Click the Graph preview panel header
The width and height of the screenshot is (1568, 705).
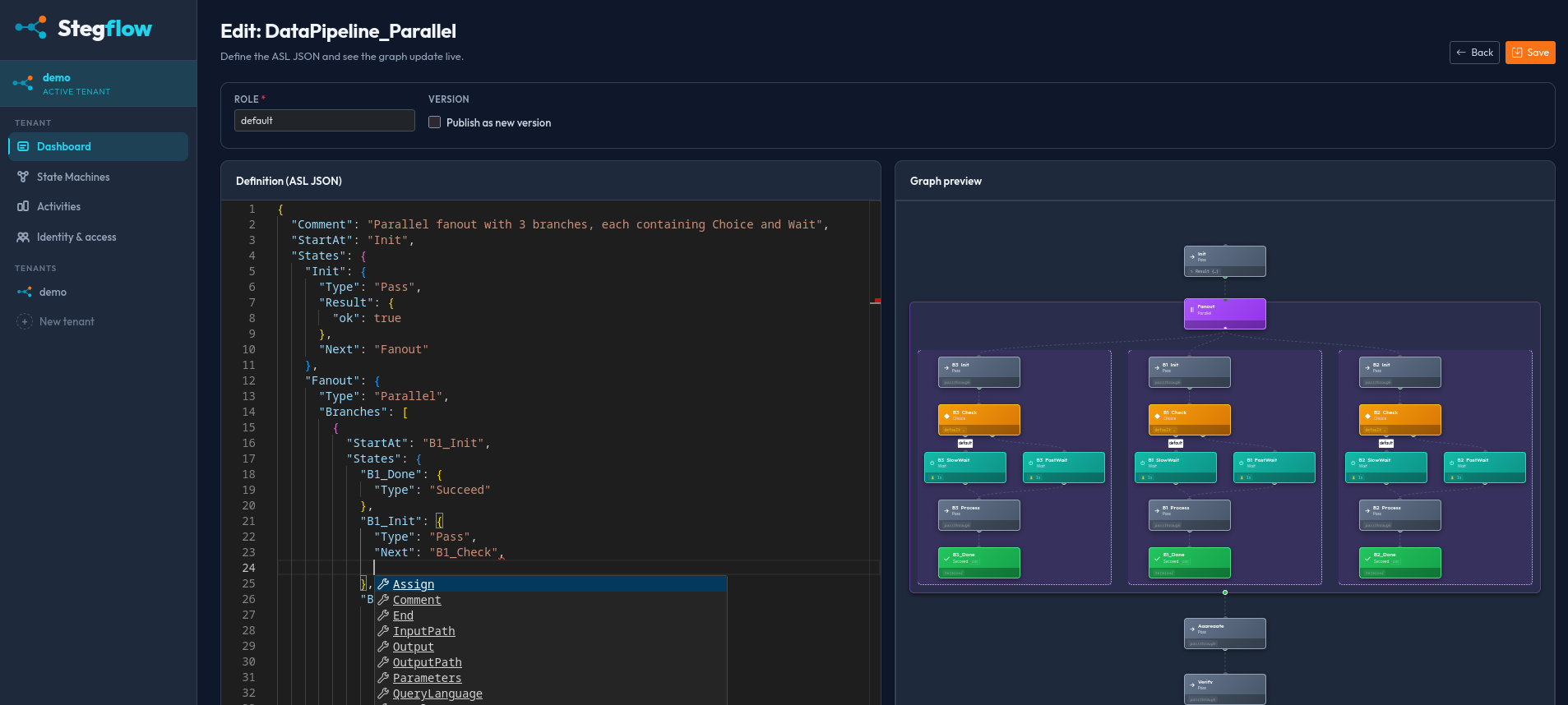(1225, 181)
